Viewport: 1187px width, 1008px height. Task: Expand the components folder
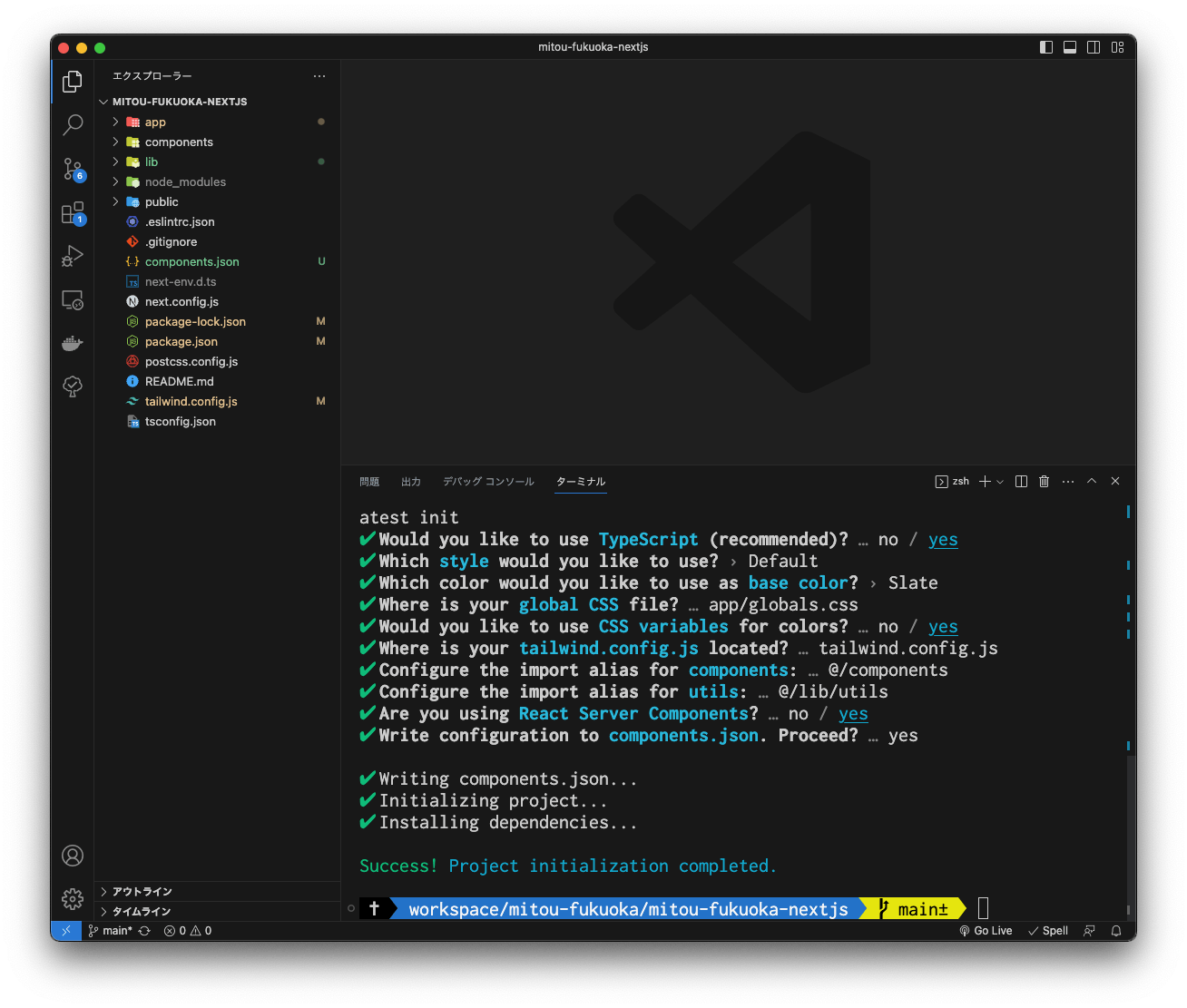tap(218, 142)
